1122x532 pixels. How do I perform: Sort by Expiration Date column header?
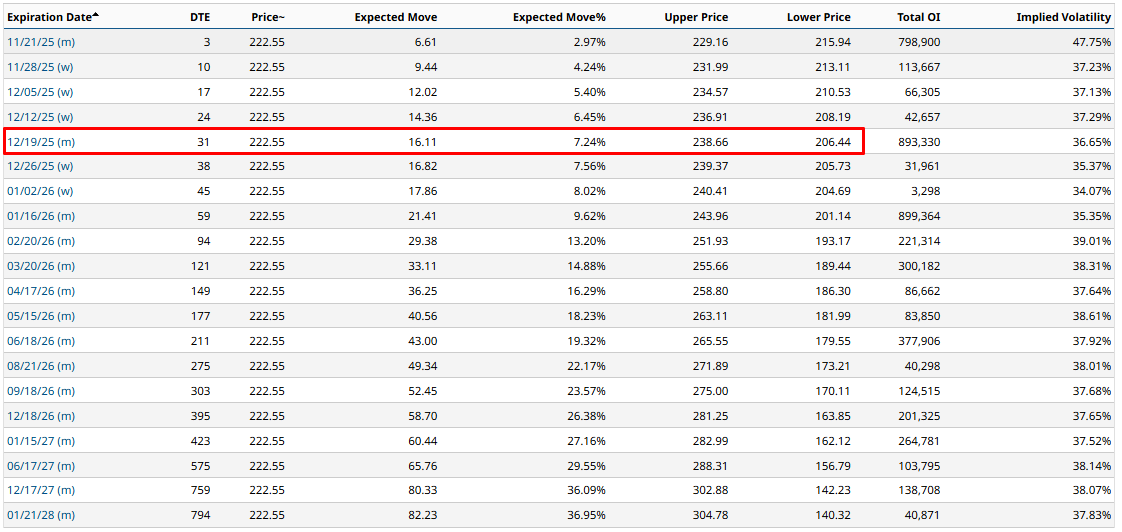(x=52, y=17)
